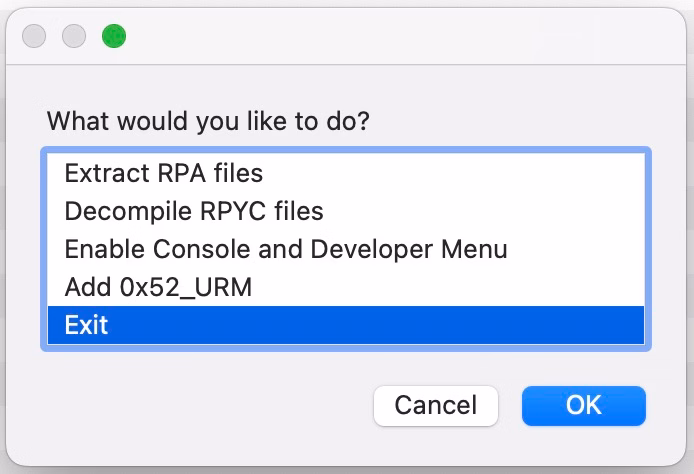Screen dimensions: 694x474
Task: Click the 'What would you like to do?' prompt
Action: pyautogui.click(x=208, y=122)
